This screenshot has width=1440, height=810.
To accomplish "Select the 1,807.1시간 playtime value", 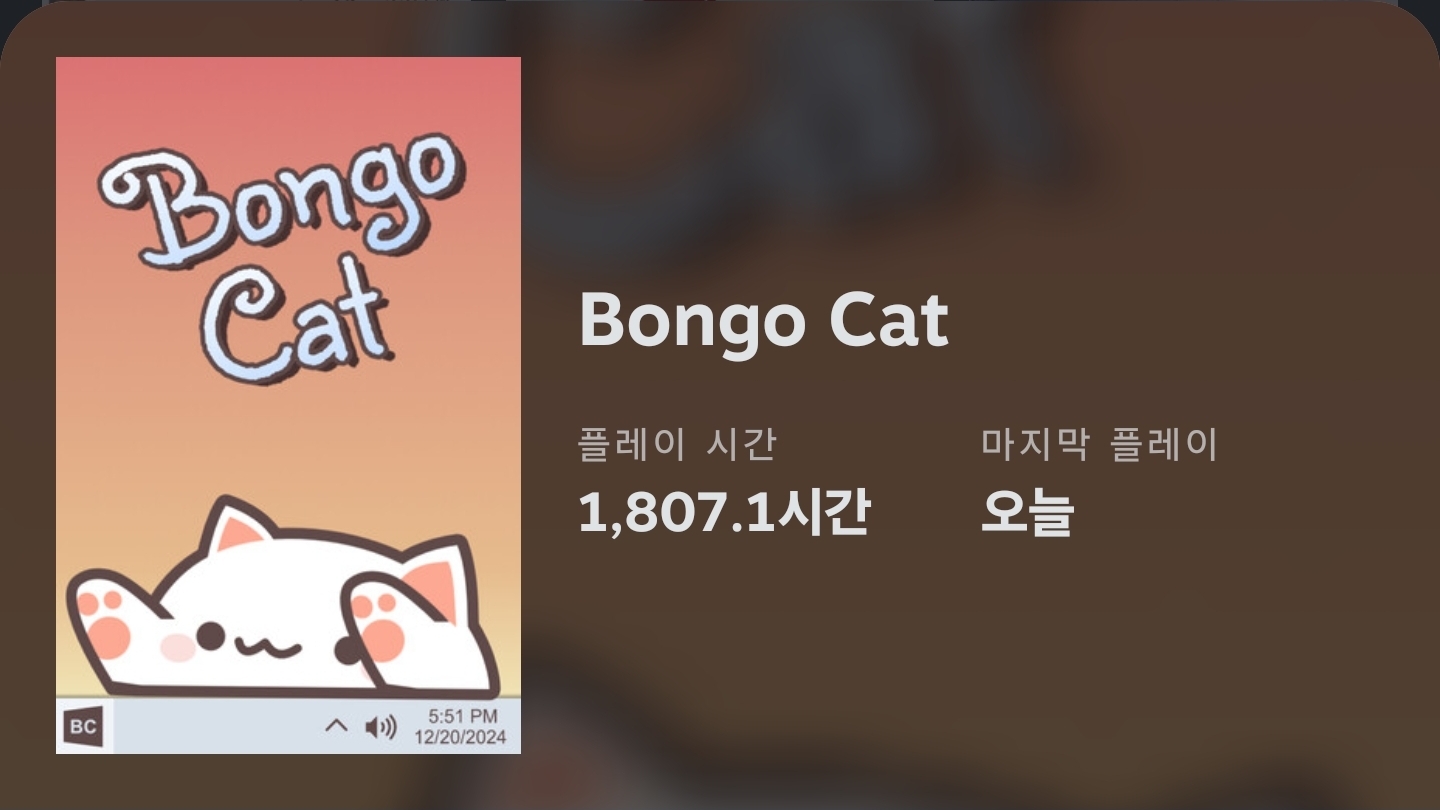I will tap(724, 512).
